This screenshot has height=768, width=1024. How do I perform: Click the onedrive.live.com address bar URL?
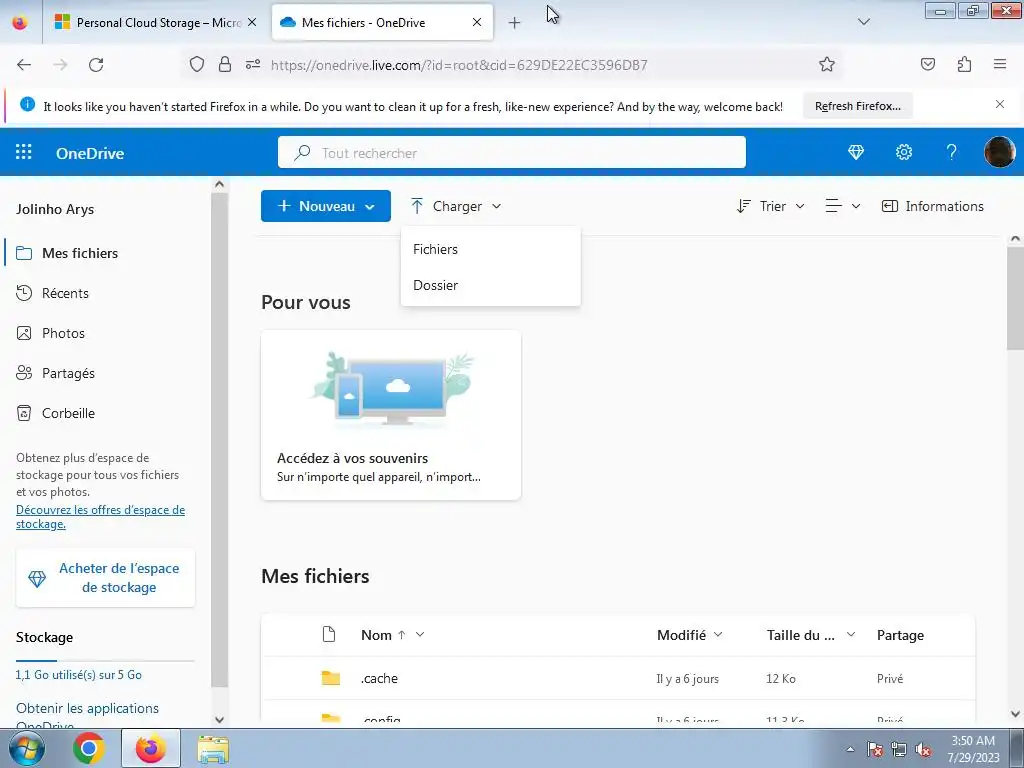459,65
